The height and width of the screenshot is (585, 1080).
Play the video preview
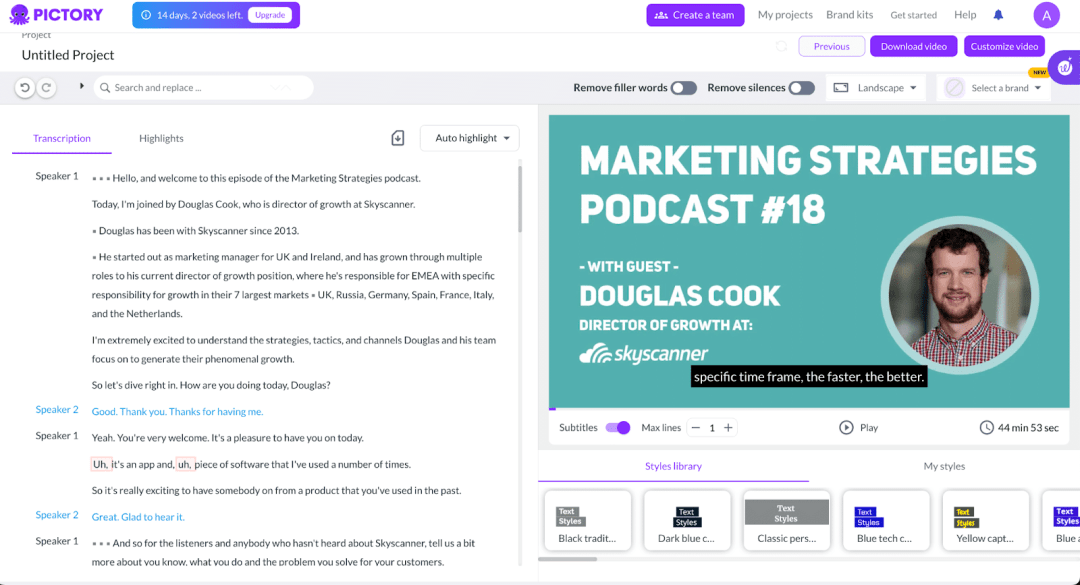pyautogui.click(x=858, y=428)
